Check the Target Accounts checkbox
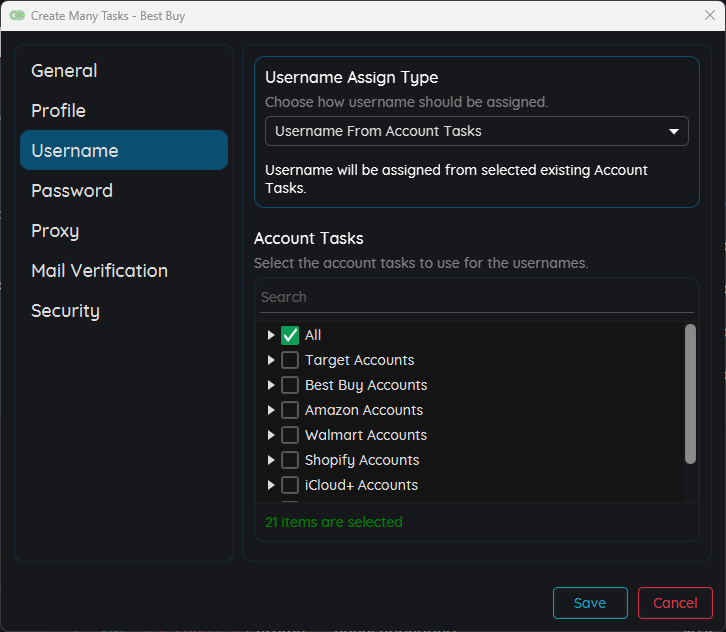726x632 pixels. [x=290, y=360]
